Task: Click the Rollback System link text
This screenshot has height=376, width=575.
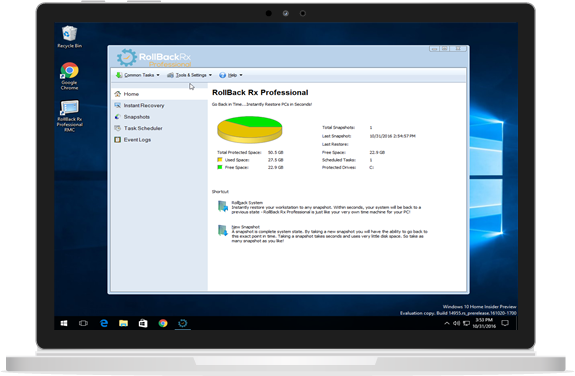Action: [x=247, y=202]
